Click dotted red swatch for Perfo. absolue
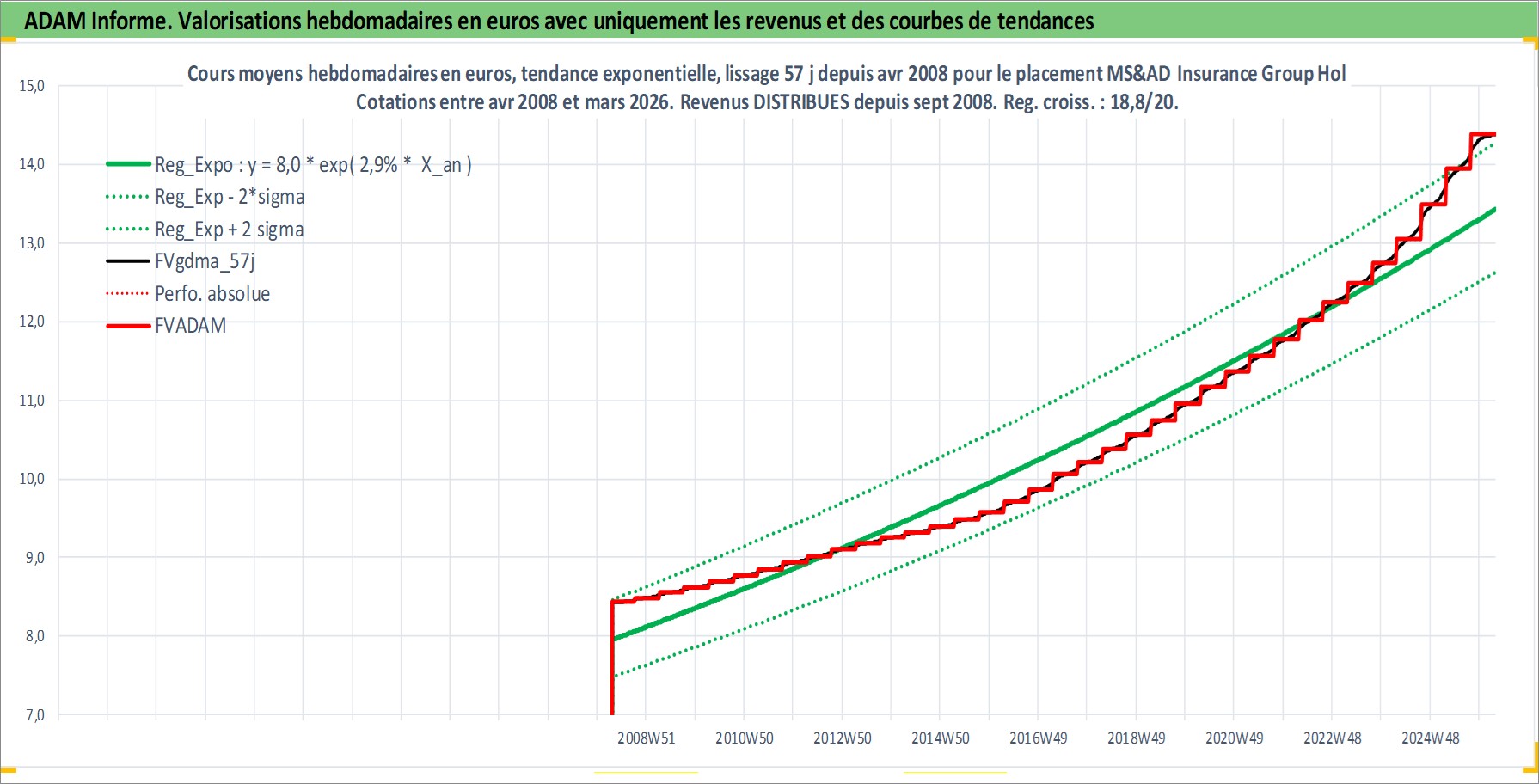This screenshot has height=784, width=1539. (128, 294)
